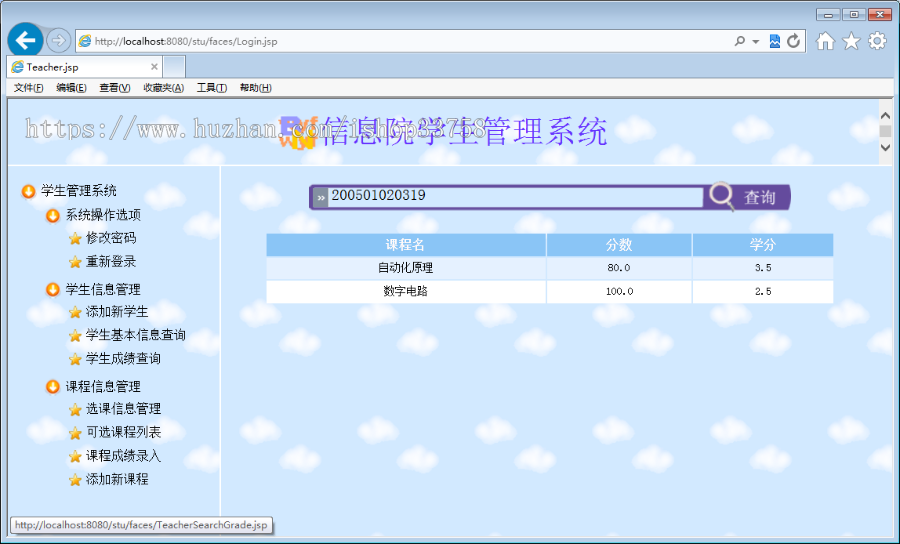The height and width of the screenshot is (544, 900).
Task: Click the 学分 column header
Action: click(763, 245)
